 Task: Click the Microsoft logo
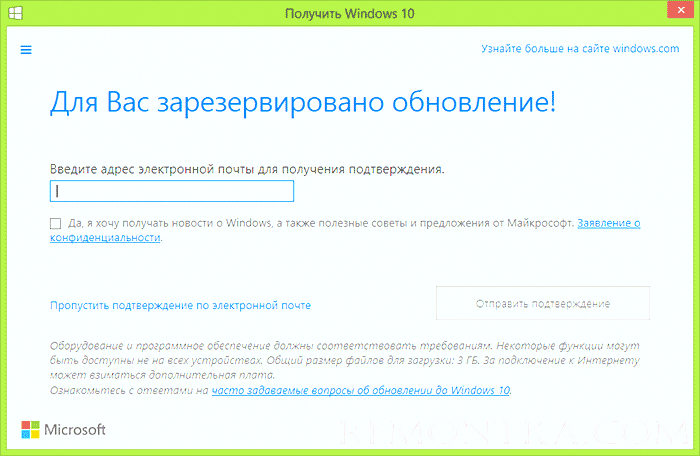(63, 430)
